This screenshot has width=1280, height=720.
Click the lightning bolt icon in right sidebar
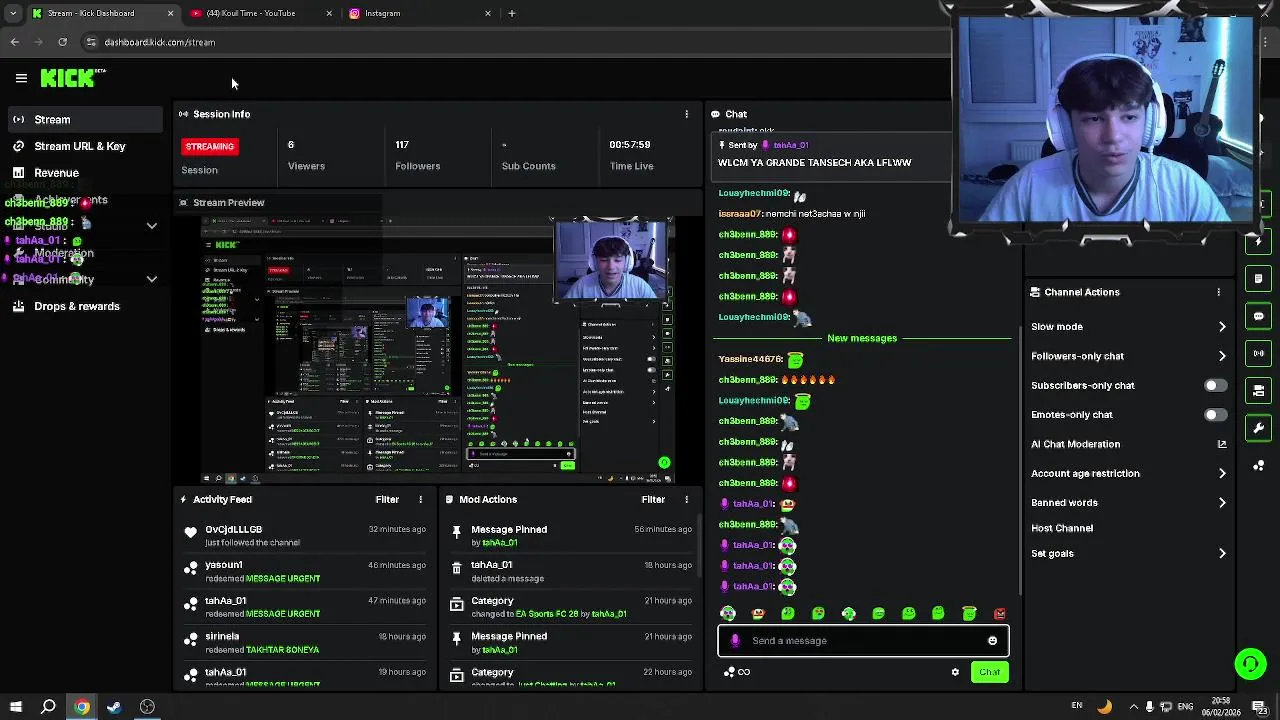pos(1259,241)
